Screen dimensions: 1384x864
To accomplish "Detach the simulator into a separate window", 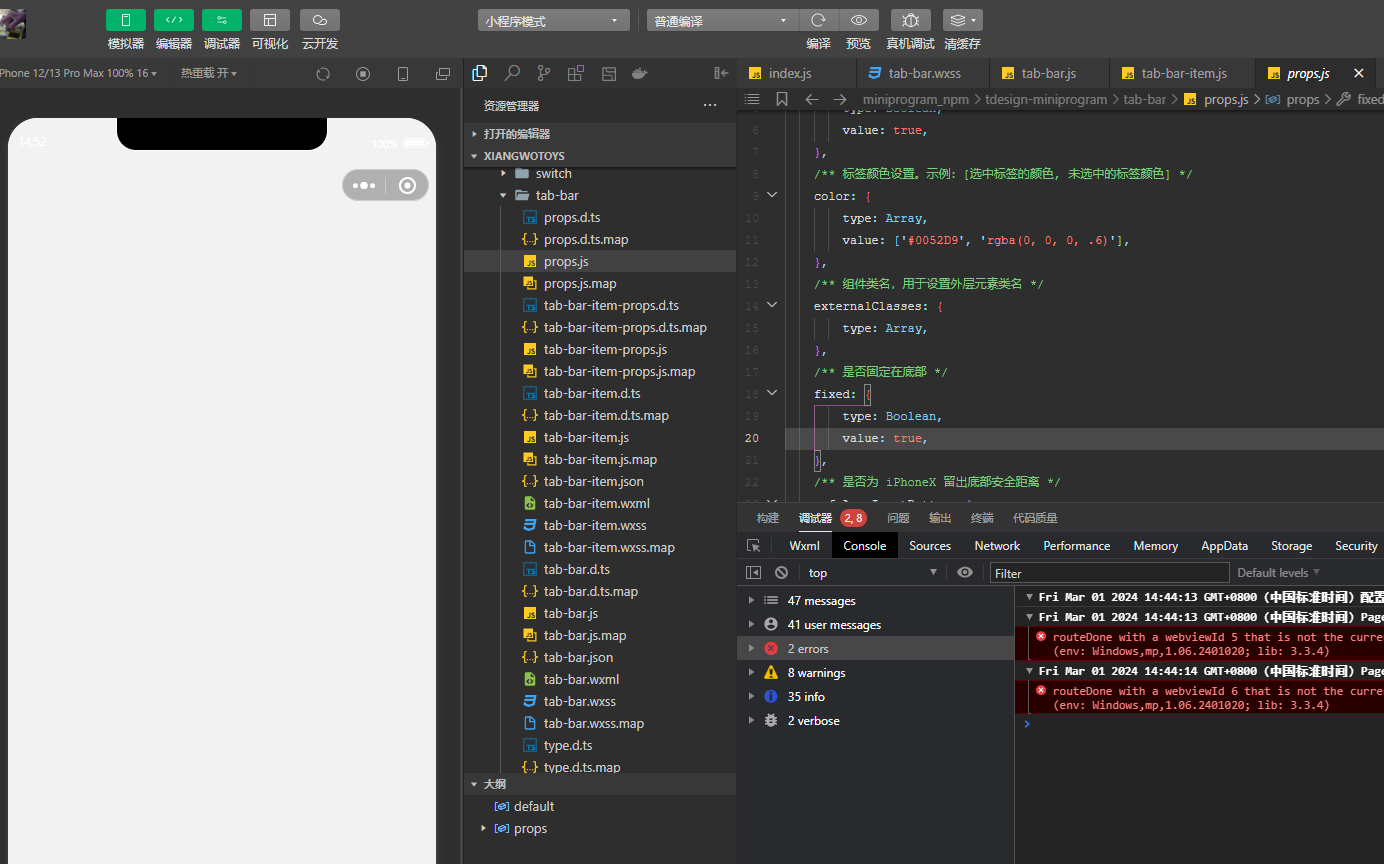I will [x=443, y=74].
